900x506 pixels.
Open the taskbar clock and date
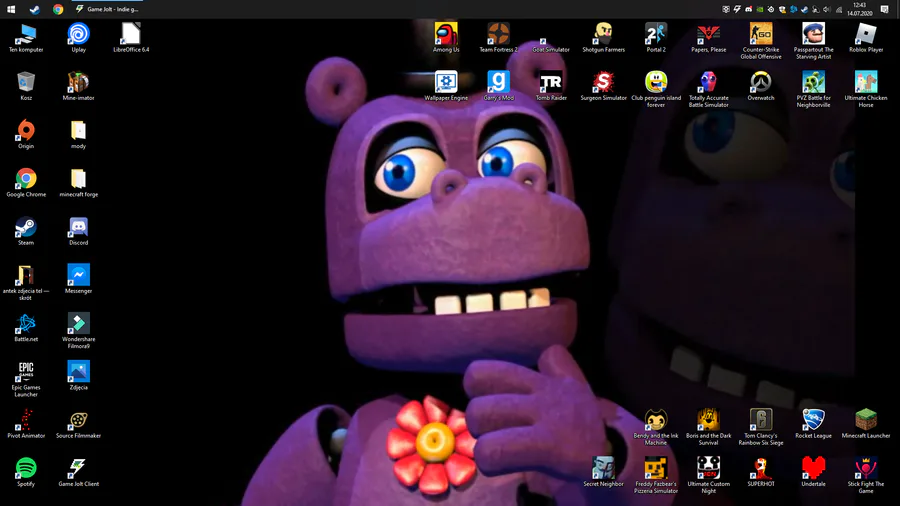coord(859,9)
